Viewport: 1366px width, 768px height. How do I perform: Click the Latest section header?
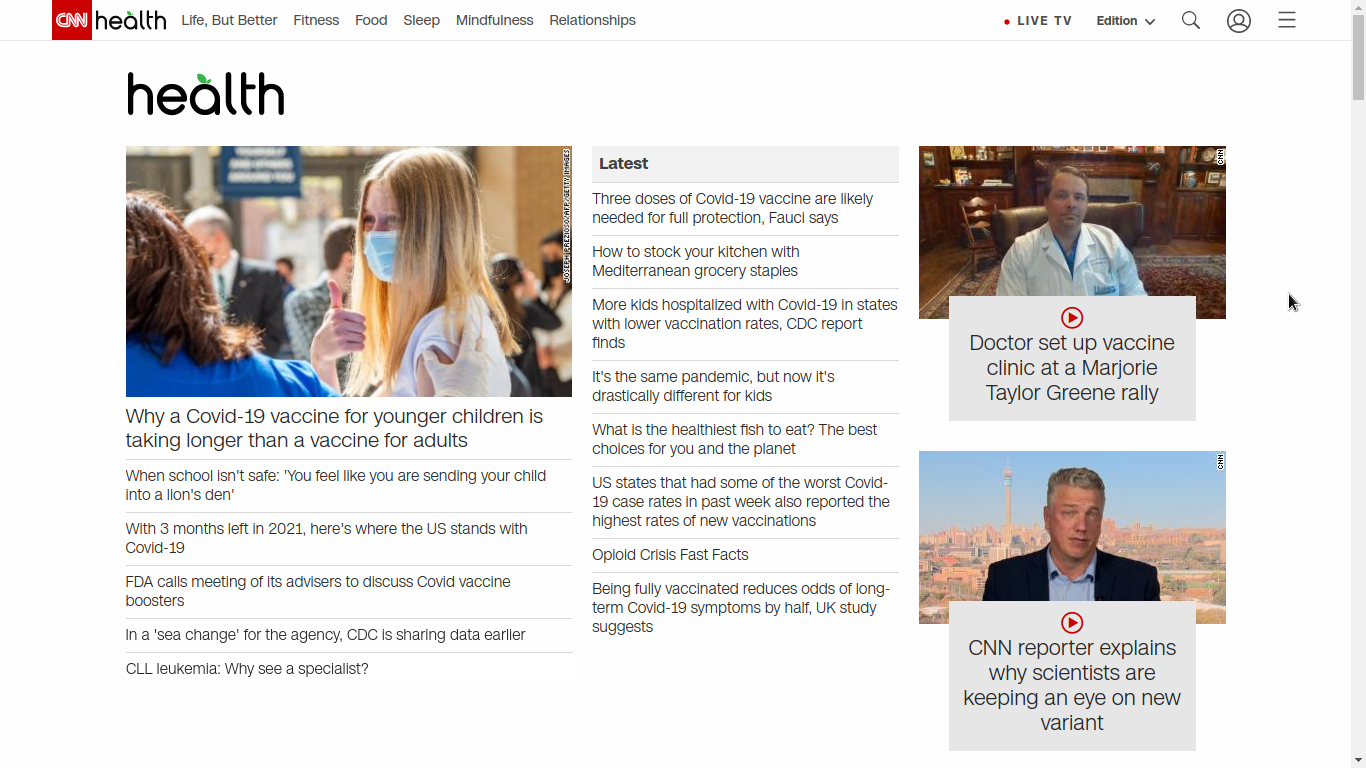click(x=745, y=164)
